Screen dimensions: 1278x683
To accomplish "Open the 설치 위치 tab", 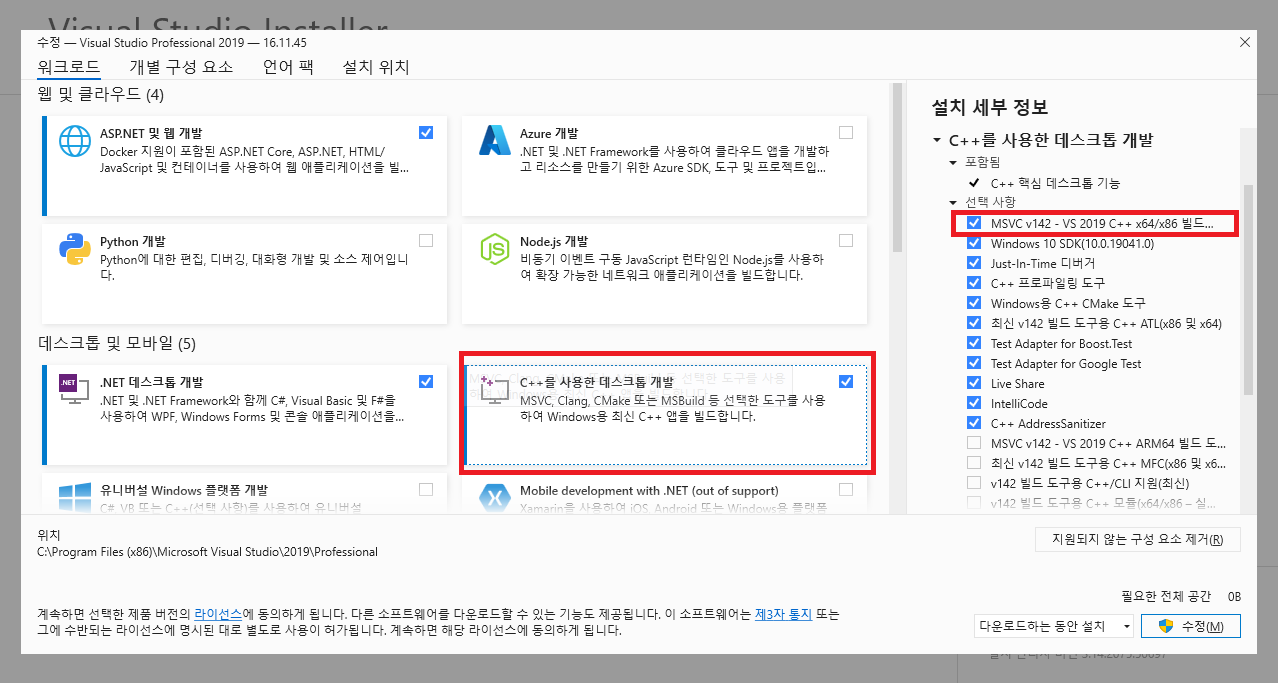I will (376, 67).
